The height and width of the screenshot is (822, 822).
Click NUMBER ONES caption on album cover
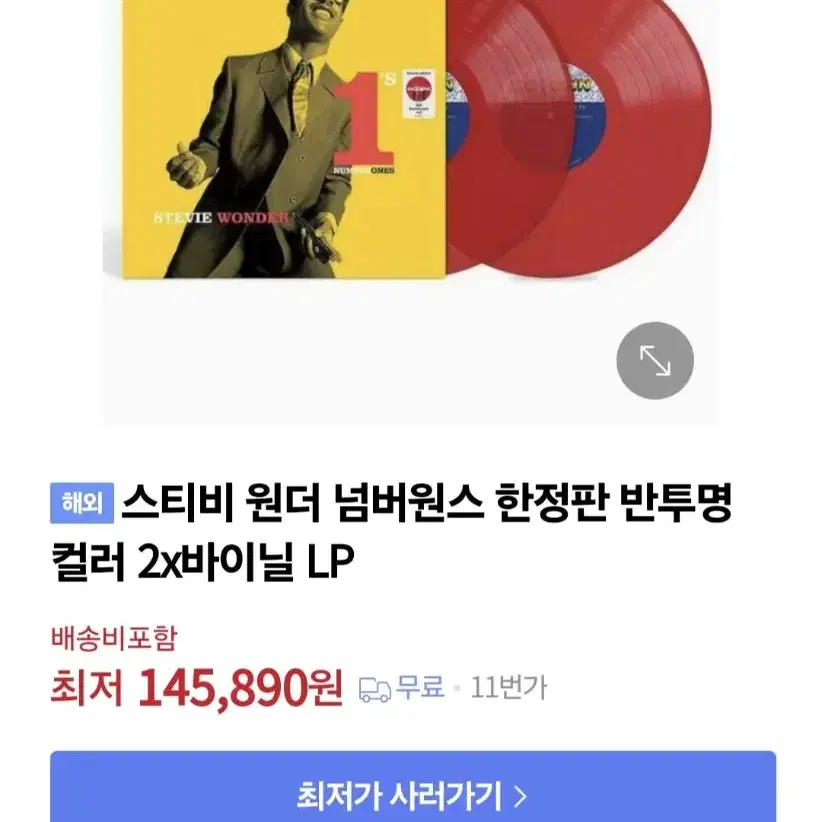364,171
